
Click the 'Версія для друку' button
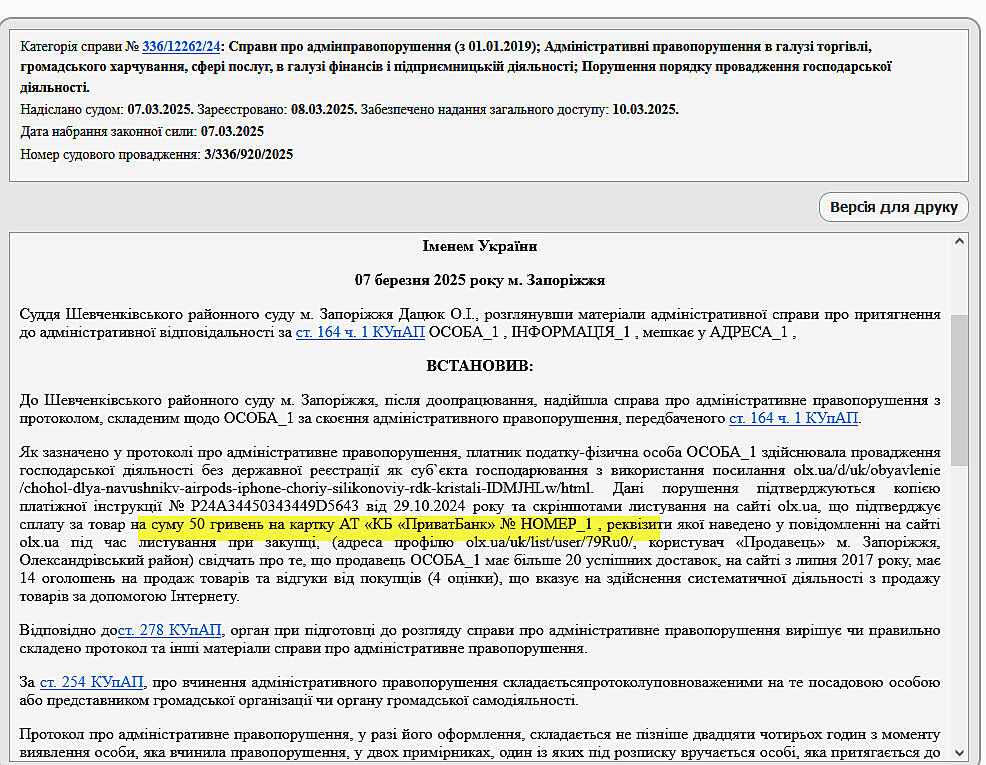pyautogui.click(x=893, y=208)
